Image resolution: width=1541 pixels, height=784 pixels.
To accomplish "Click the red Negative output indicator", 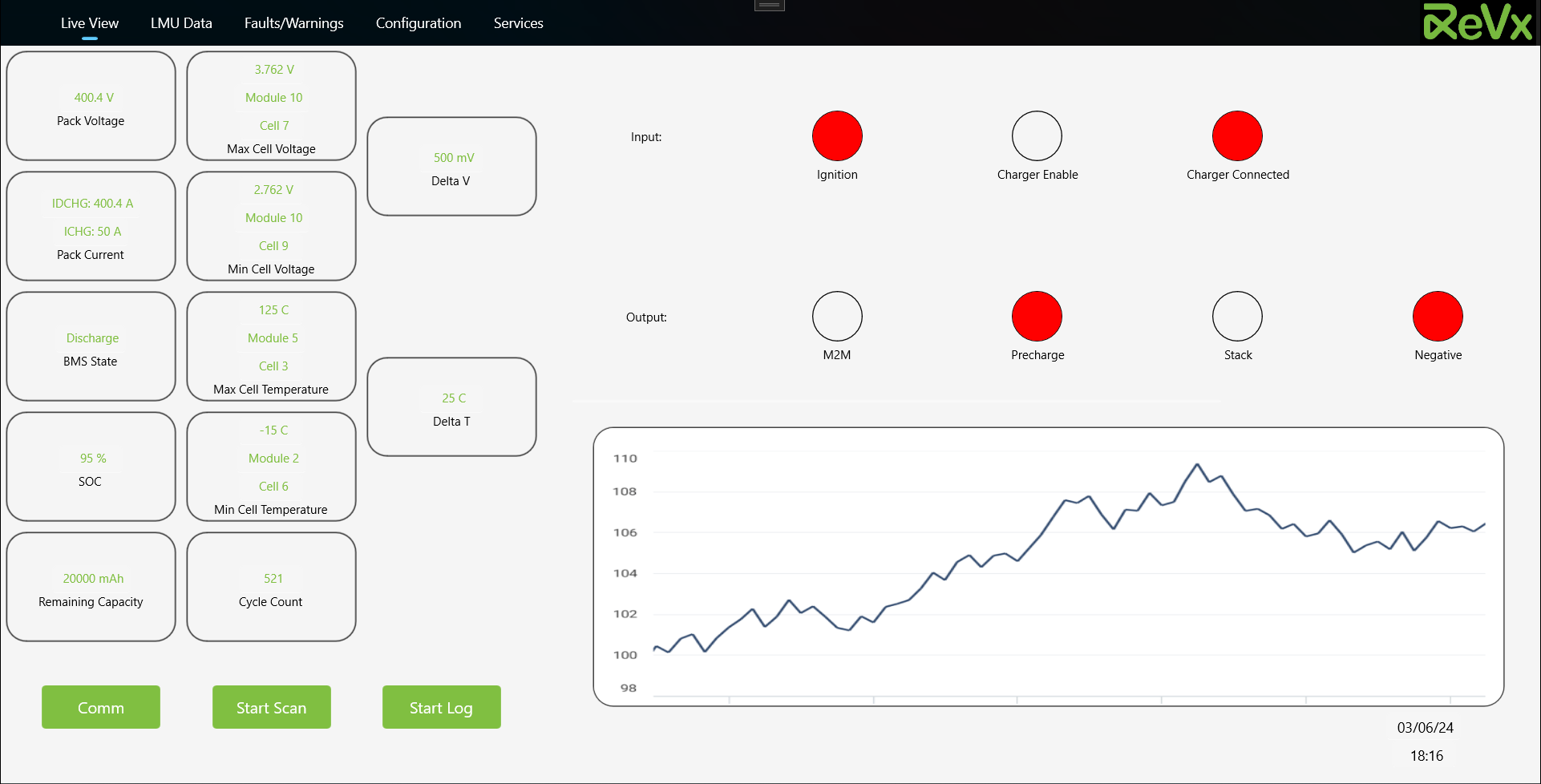I will point(1438,317).
